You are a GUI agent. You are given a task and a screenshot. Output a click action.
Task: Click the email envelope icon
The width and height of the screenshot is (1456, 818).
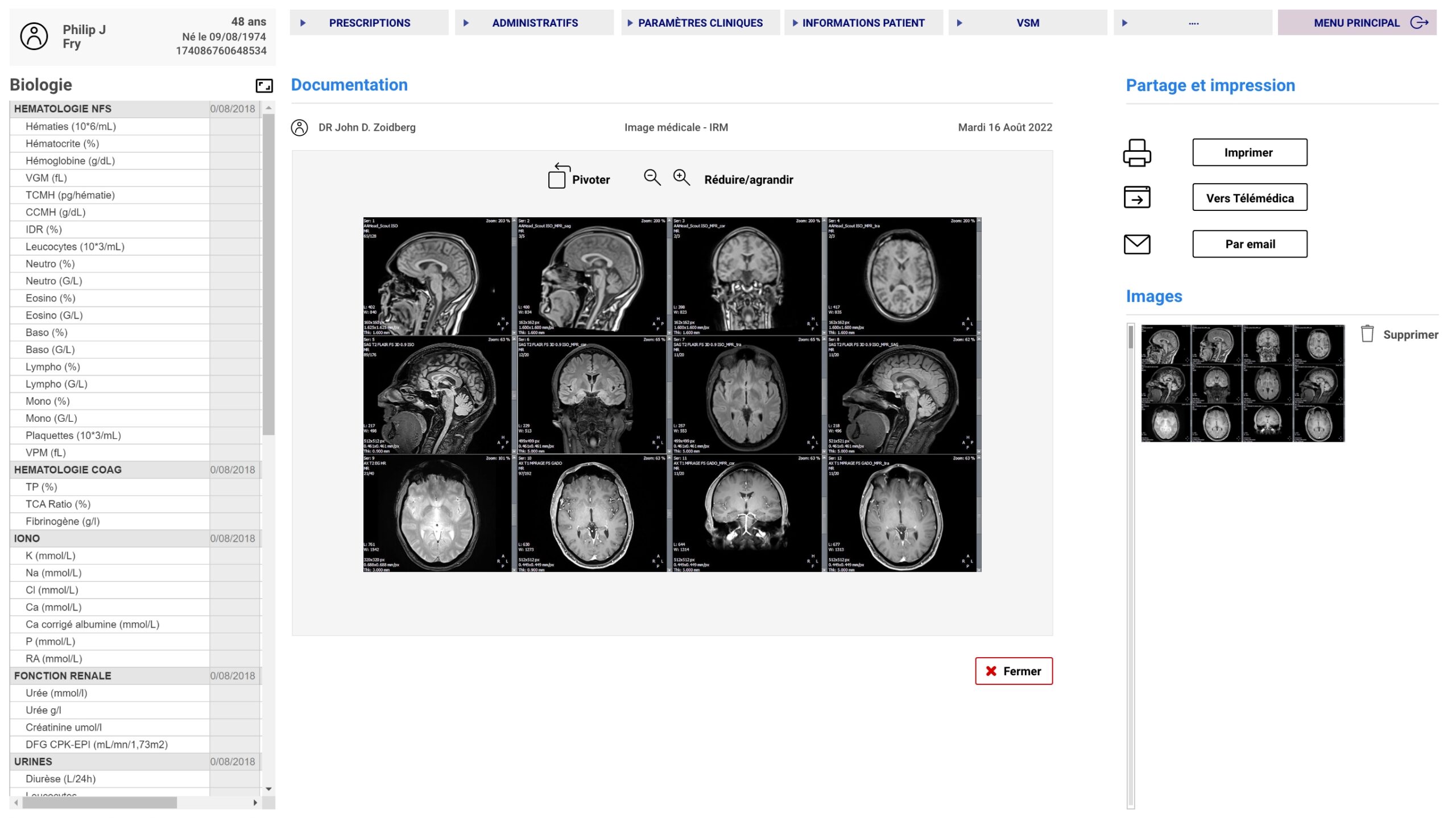(x=1136, y=244)
